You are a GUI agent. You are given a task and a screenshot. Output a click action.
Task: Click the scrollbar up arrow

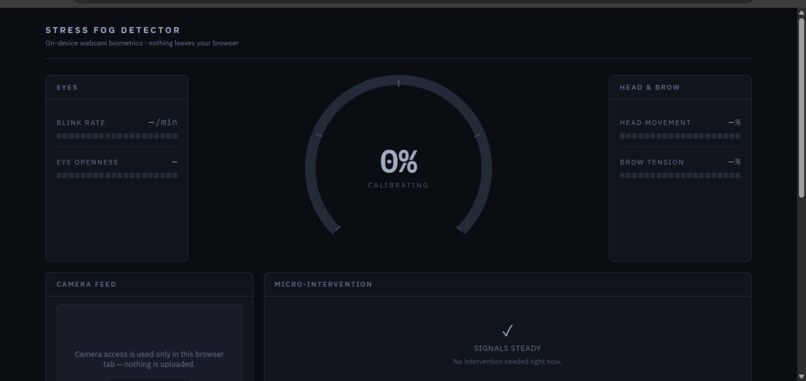coord(801,12)
